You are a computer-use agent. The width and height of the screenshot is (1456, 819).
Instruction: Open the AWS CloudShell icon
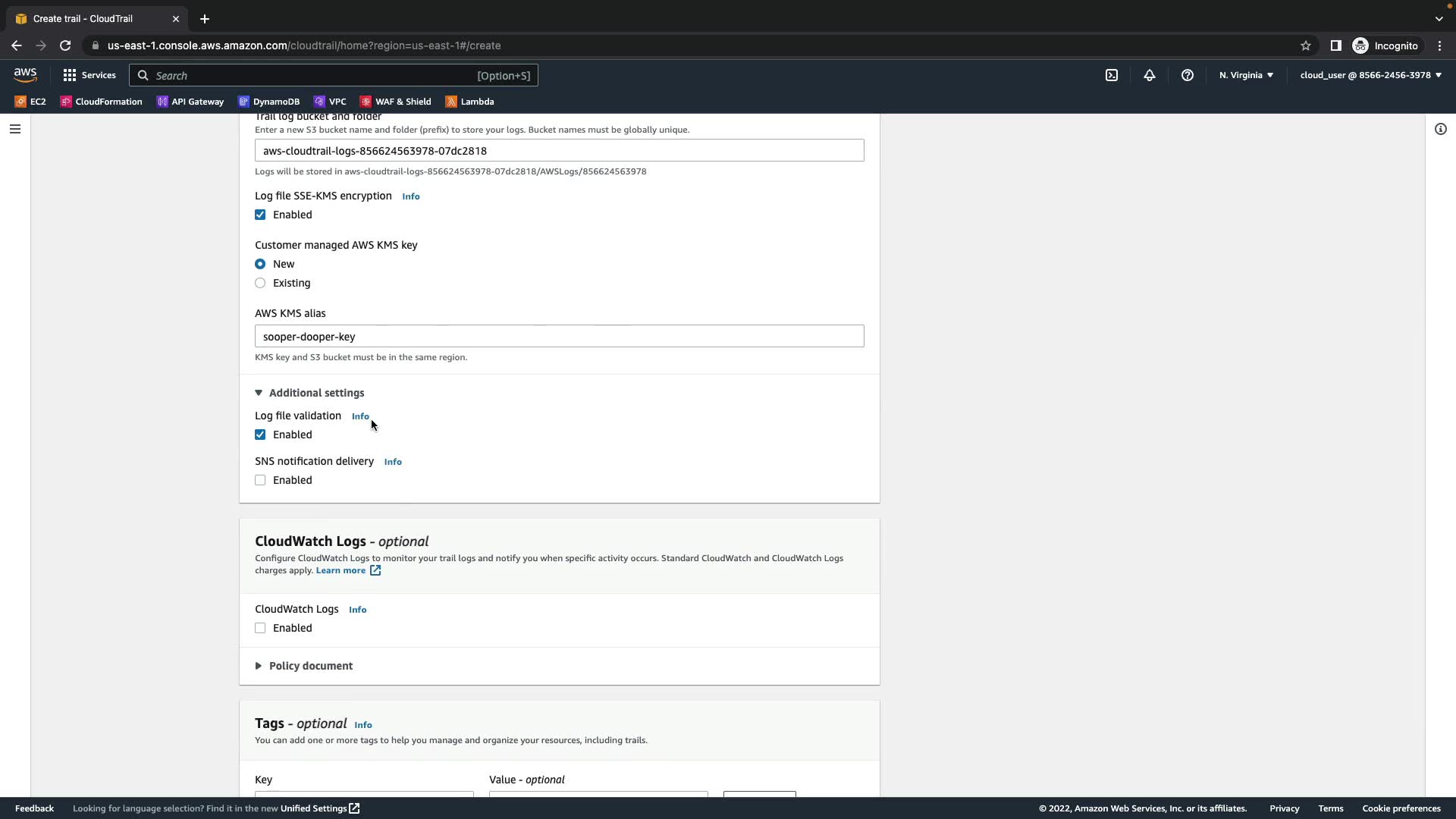click(1112, 75)
